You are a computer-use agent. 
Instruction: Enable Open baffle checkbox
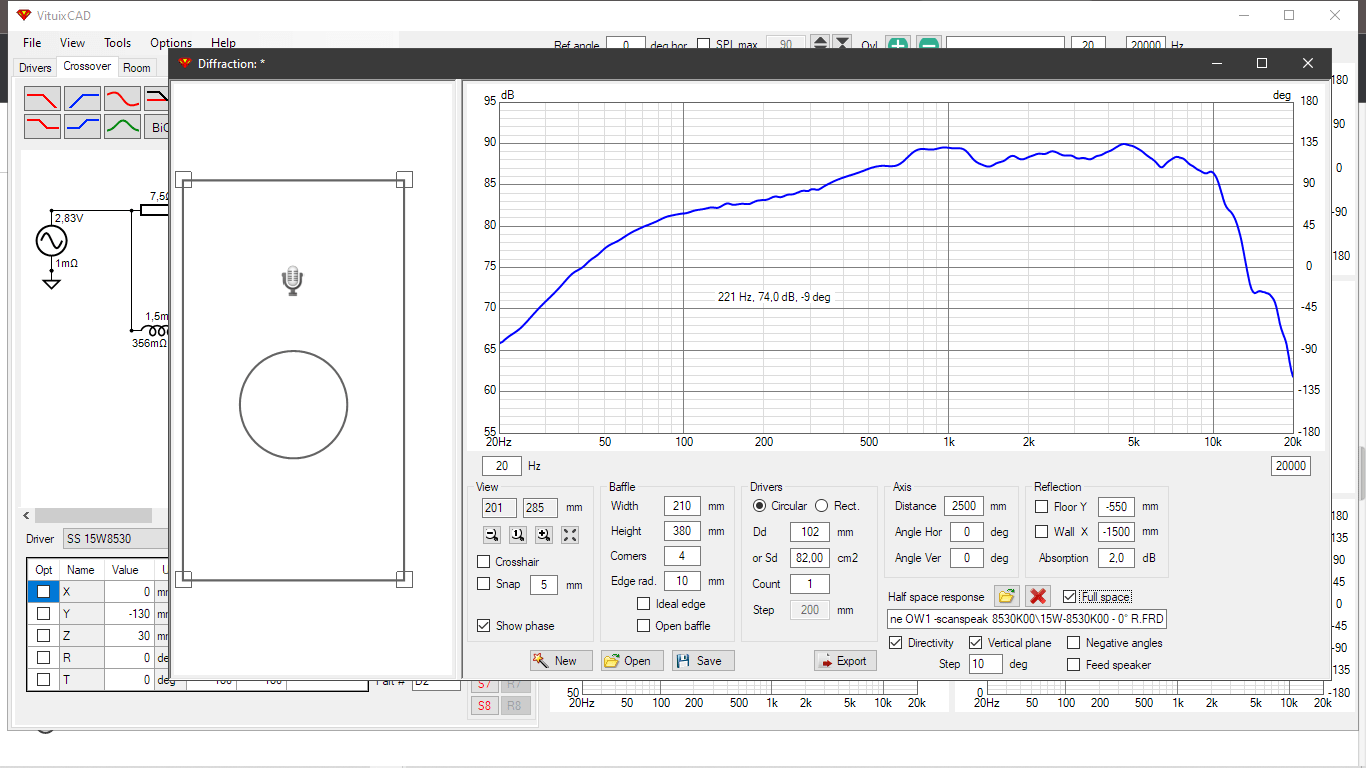tap(644, 626)
